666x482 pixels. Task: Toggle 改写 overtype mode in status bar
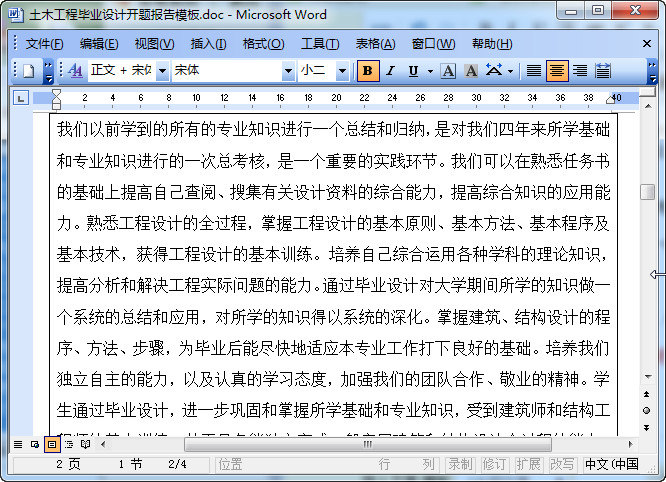coord(562,464)
